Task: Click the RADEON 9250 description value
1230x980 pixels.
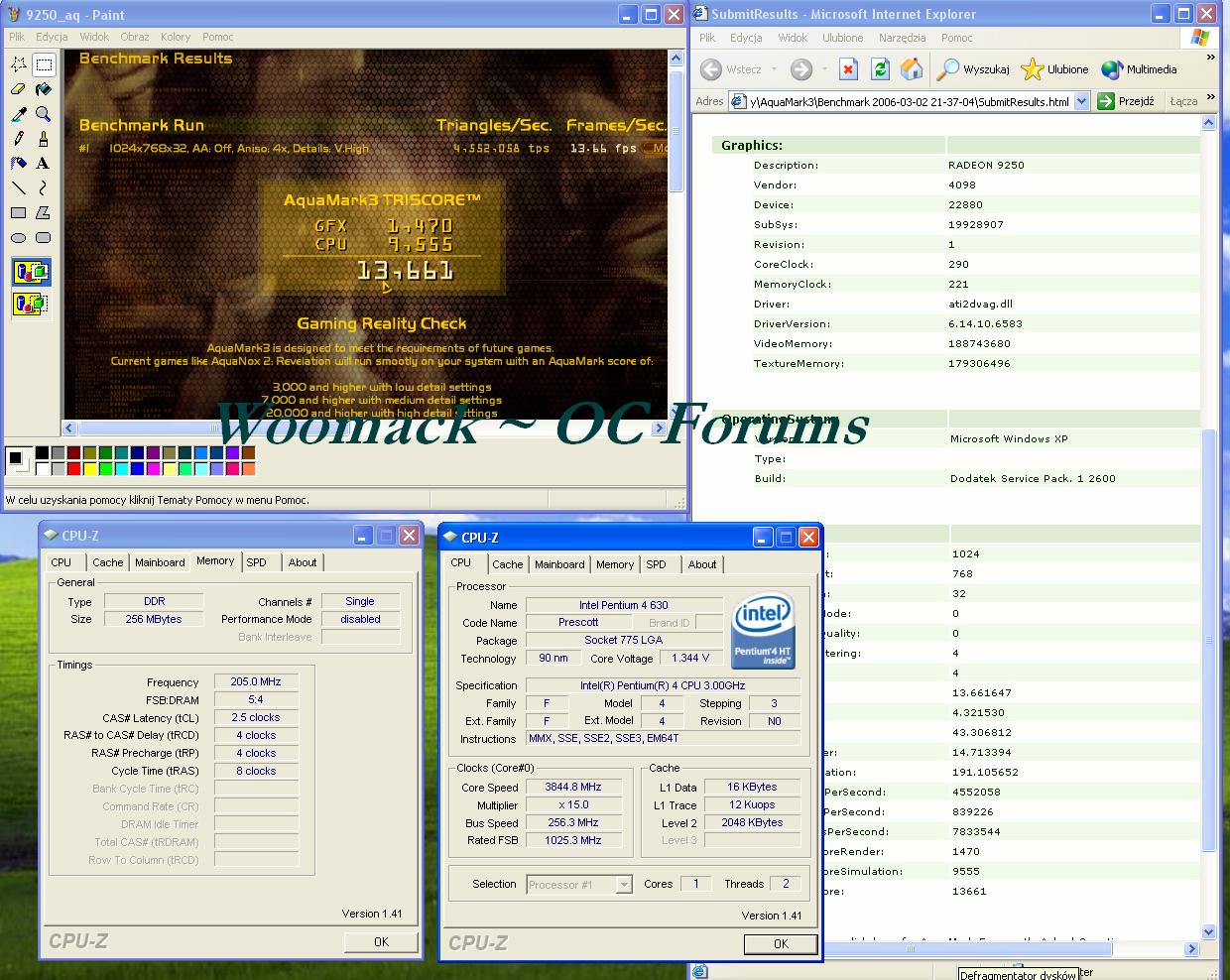Action: [x=986, y=165]
